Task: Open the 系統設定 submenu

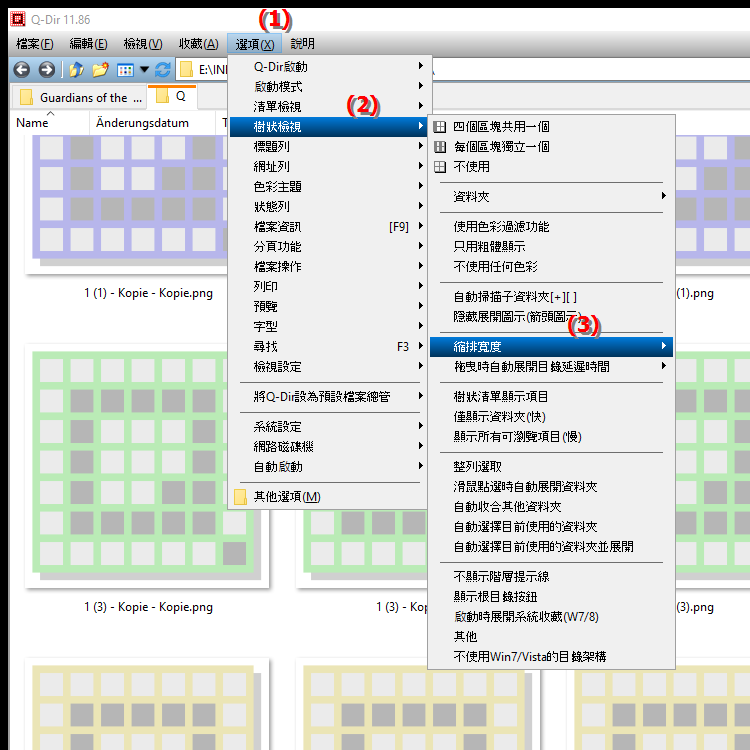Action: pos(329,427)
